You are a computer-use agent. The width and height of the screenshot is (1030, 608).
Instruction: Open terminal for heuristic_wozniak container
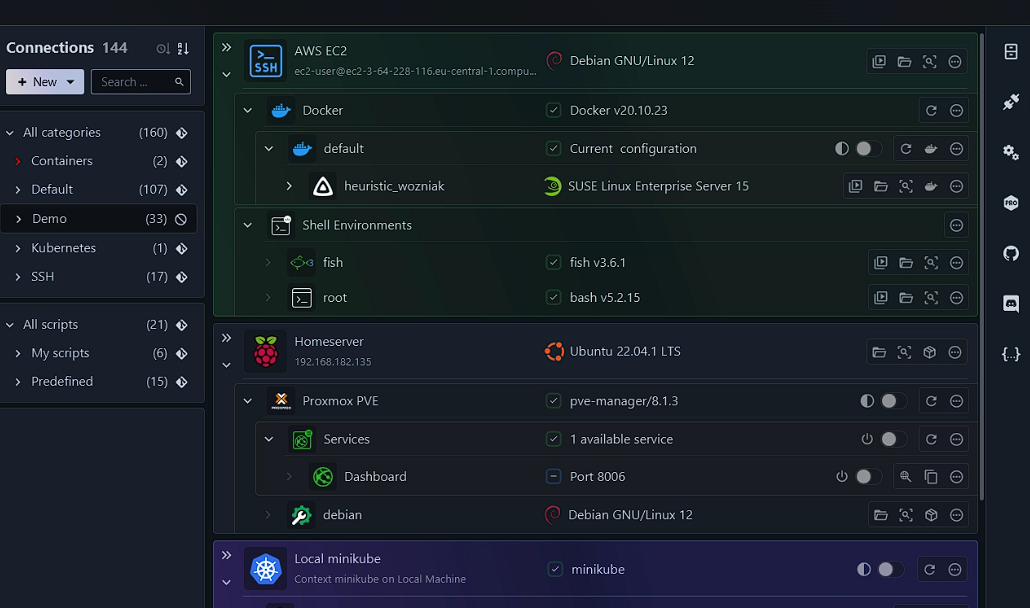click(x=855, y=186)
